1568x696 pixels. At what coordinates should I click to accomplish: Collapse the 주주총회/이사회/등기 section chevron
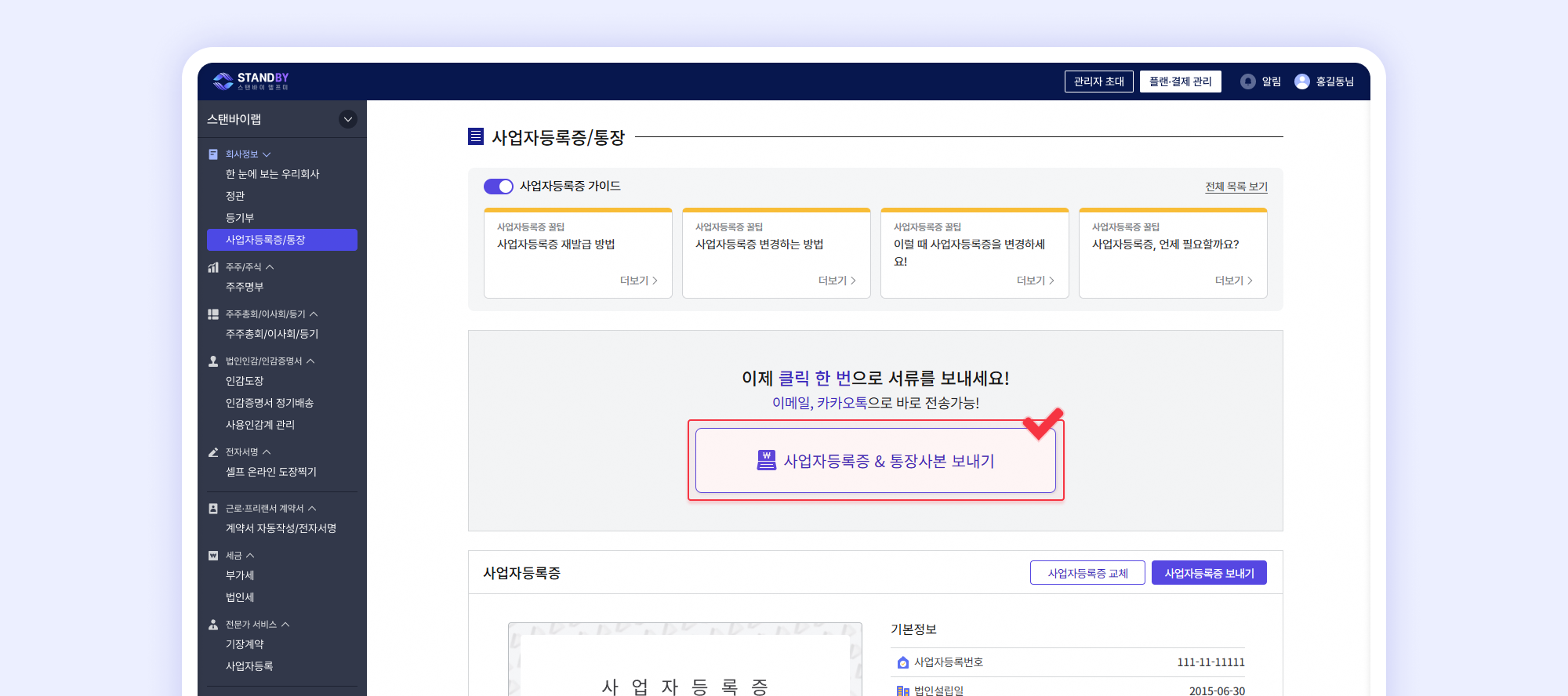pyautogui.click(x=314, y=314)
